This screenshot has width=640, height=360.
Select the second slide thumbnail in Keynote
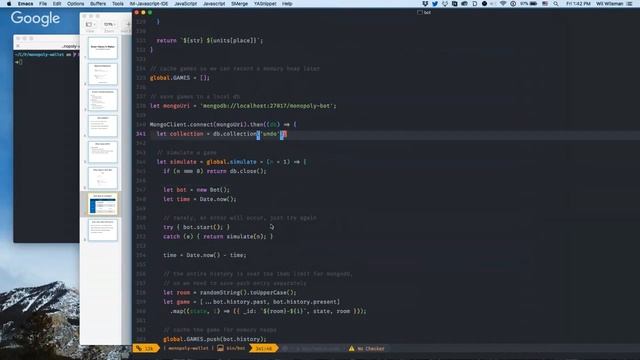point(102,74)
